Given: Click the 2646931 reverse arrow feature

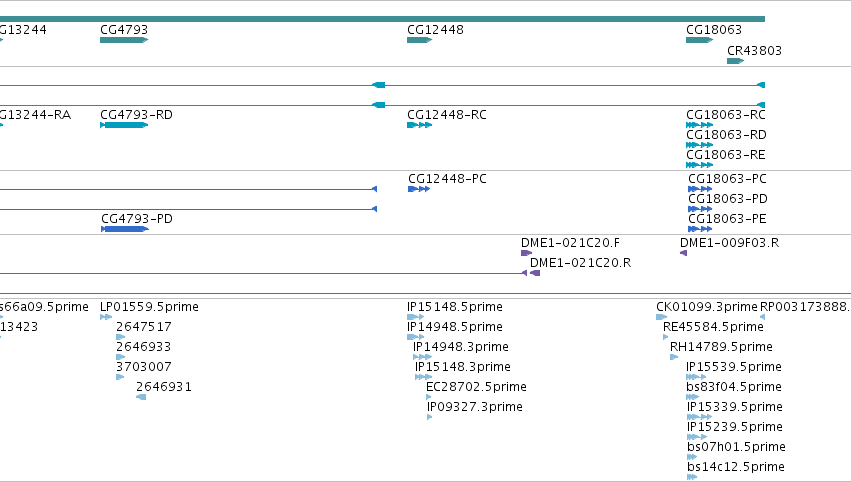Looking at the screenshot, I should click(x=141, y=397).
